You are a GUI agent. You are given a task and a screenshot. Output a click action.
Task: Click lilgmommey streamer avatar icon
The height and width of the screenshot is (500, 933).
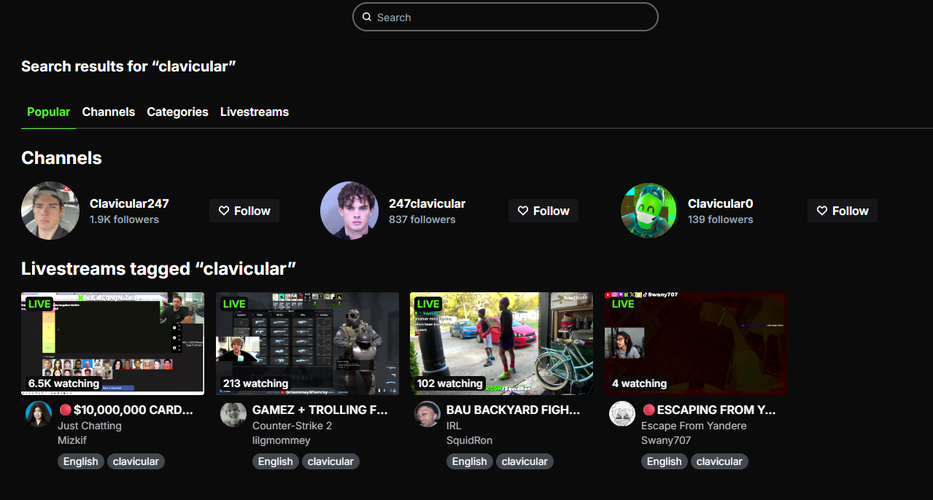coord(233,415)
